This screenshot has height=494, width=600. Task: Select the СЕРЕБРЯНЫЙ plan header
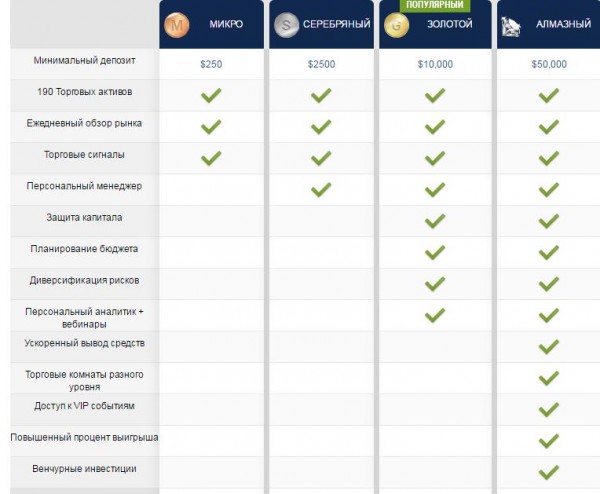click(321, 24)
